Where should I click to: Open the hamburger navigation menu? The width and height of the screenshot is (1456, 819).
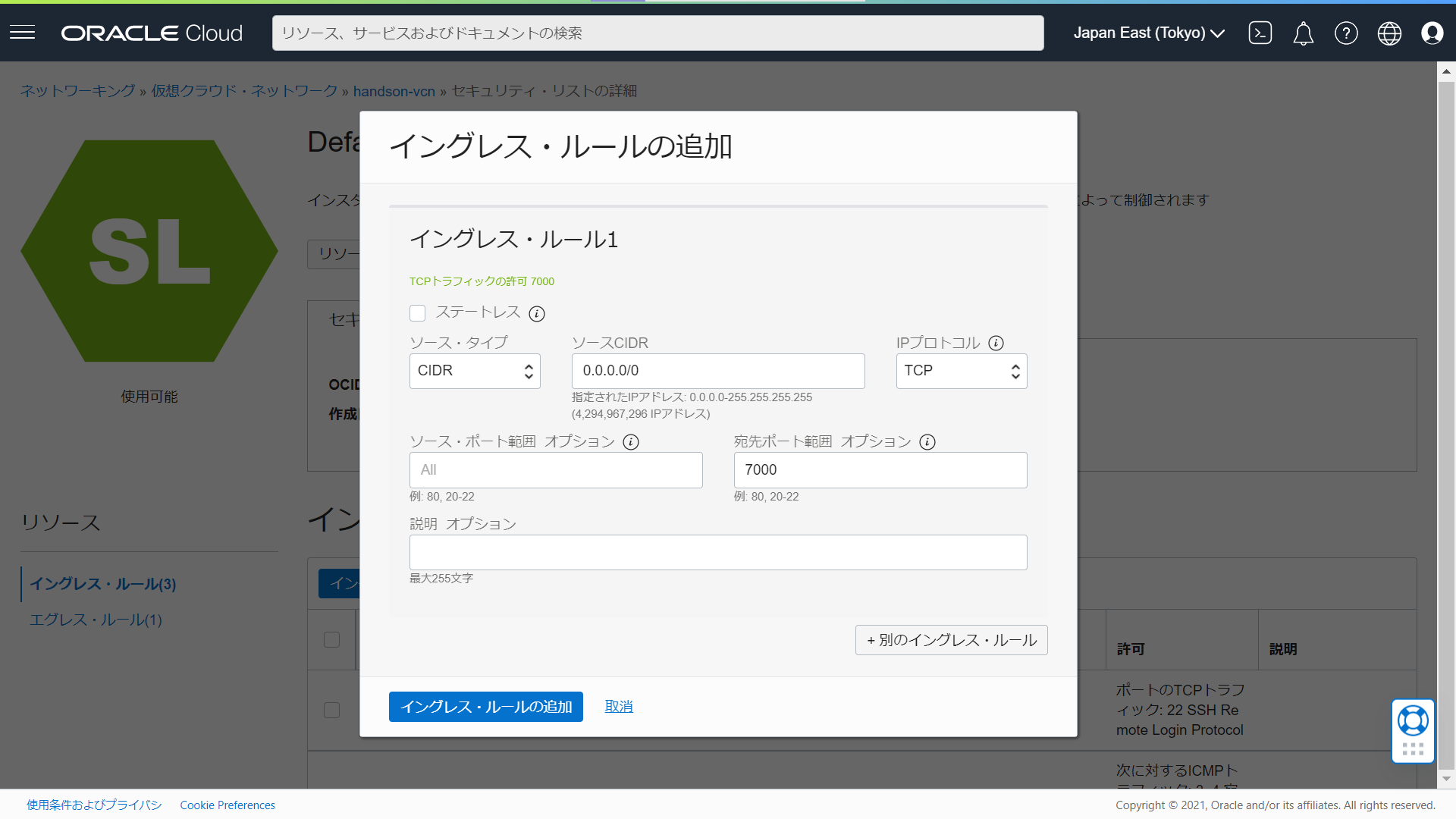point(23,33)
